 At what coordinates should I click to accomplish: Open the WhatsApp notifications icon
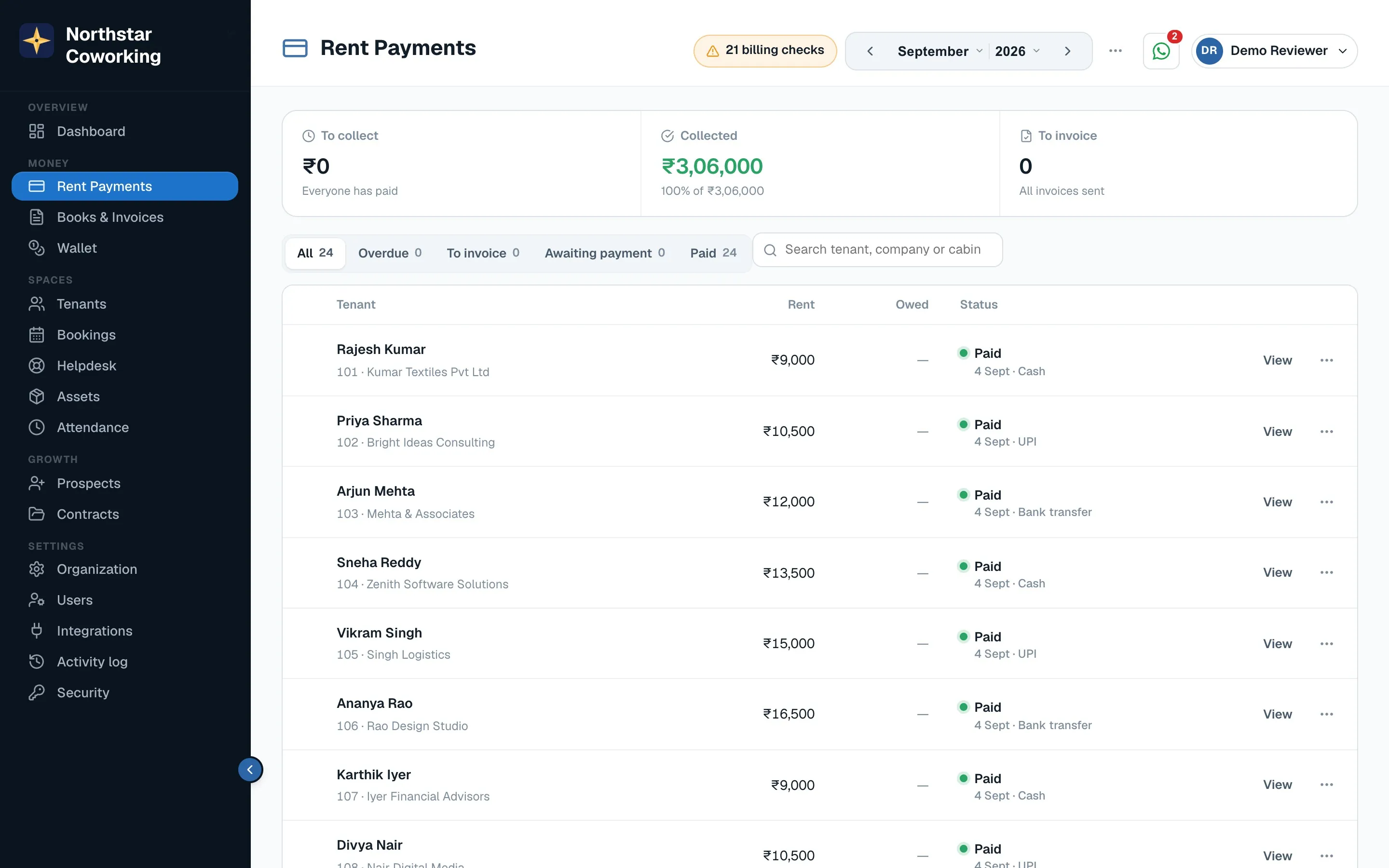pyautogui.click(x=1160, y=51)
